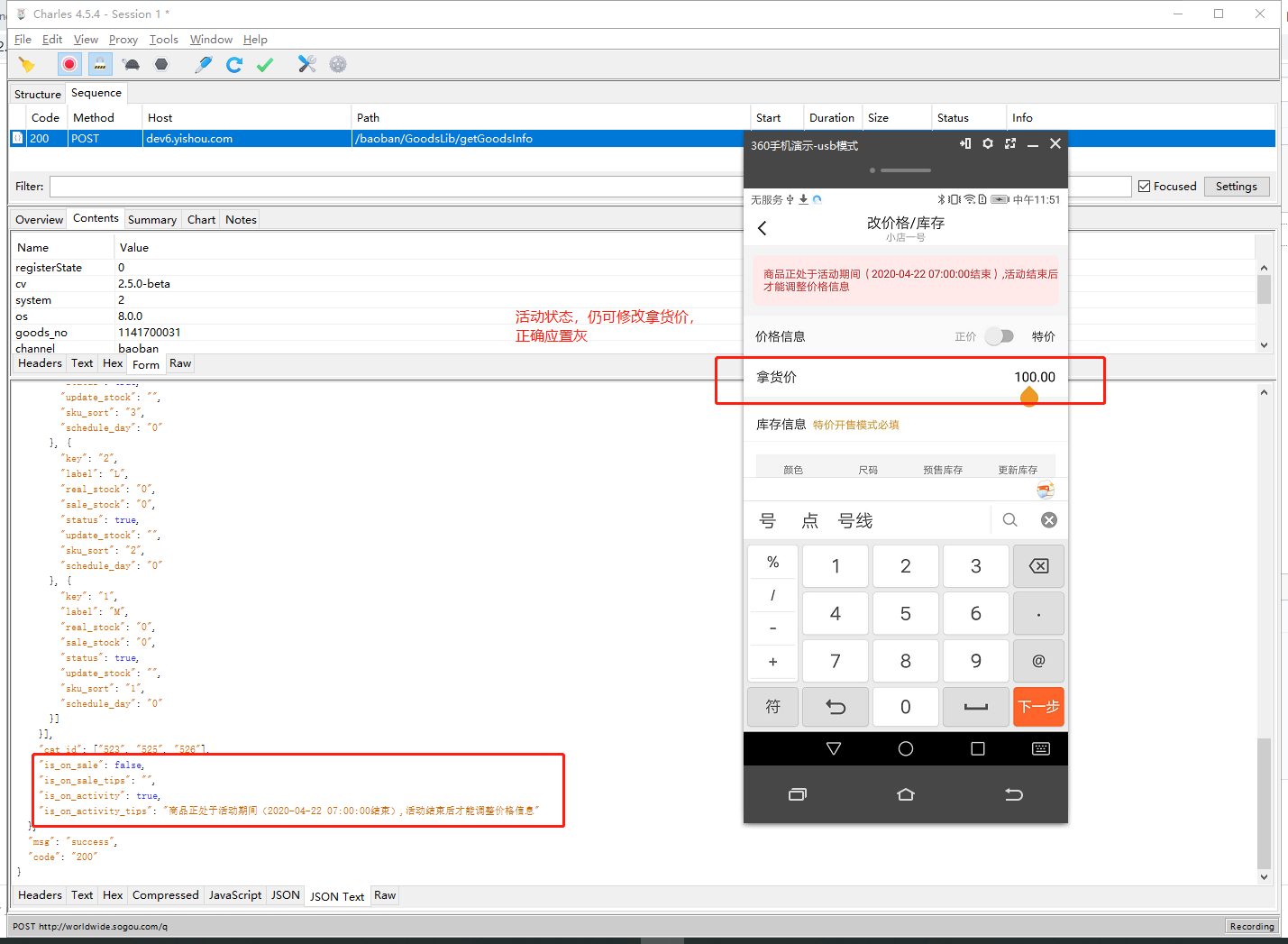The width and height of the screenshot is (1288, 944).
Task: Enable throttling with the turtle icon
Action: tap(132, 64)
